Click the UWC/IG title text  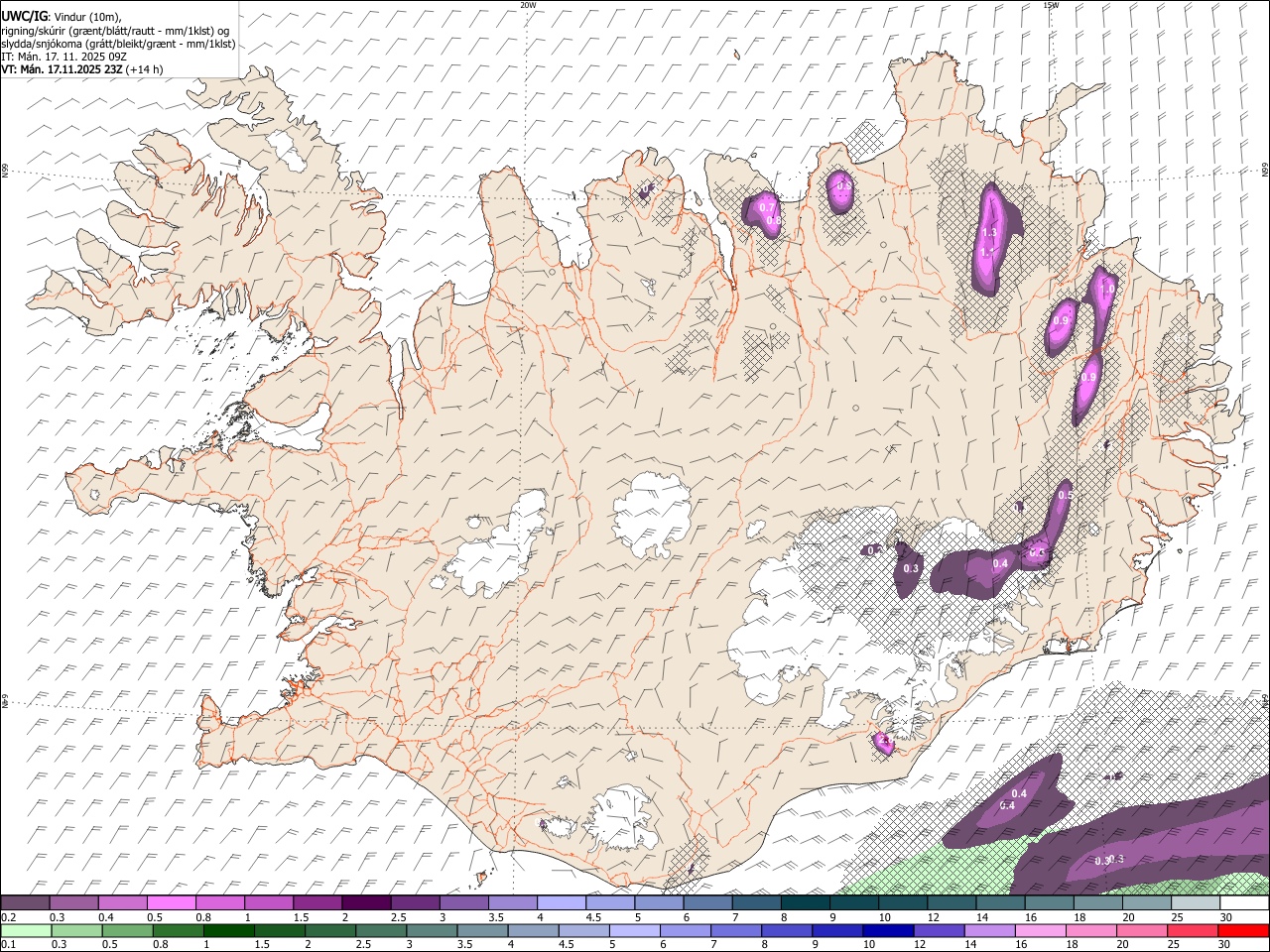click(x=23, y=16)
